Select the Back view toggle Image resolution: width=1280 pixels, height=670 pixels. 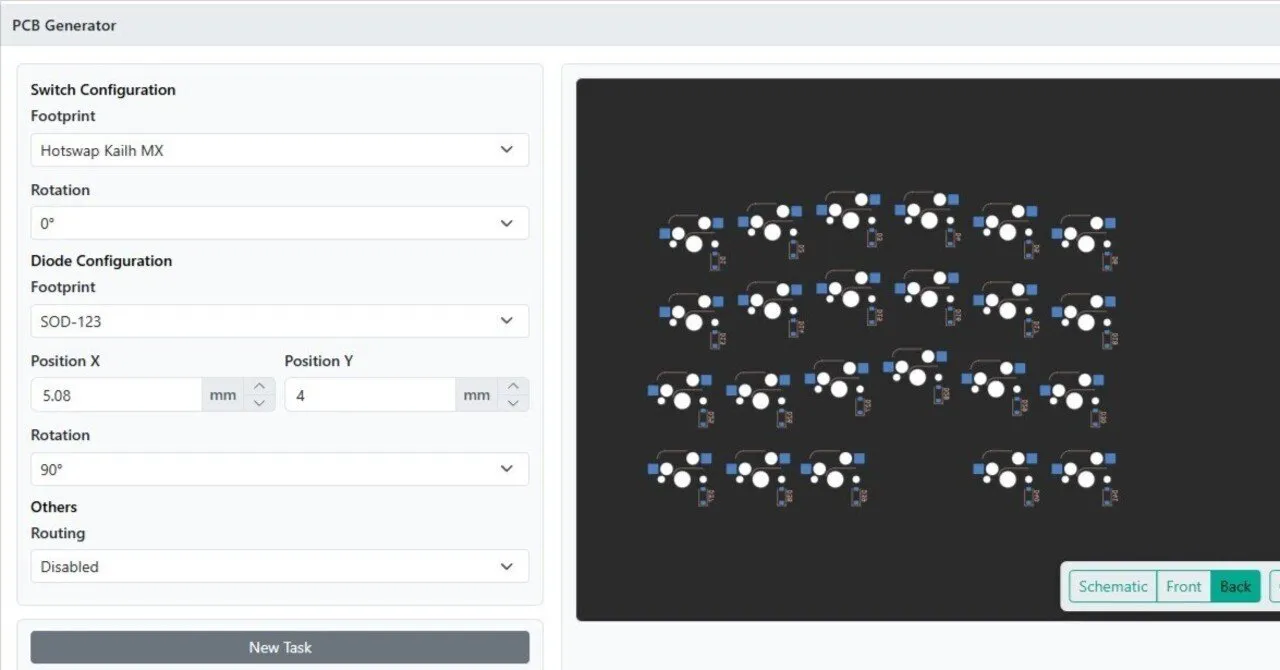(x=1235, y=586)
